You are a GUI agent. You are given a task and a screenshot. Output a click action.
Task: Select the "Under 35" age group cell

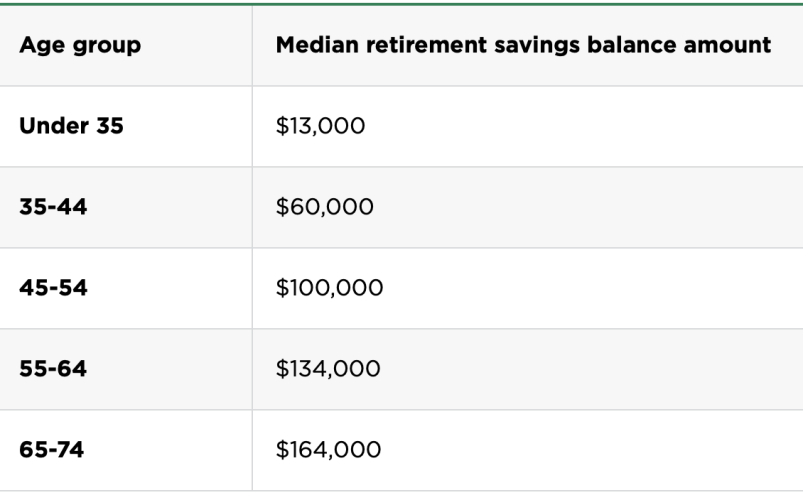click(71, 127)
